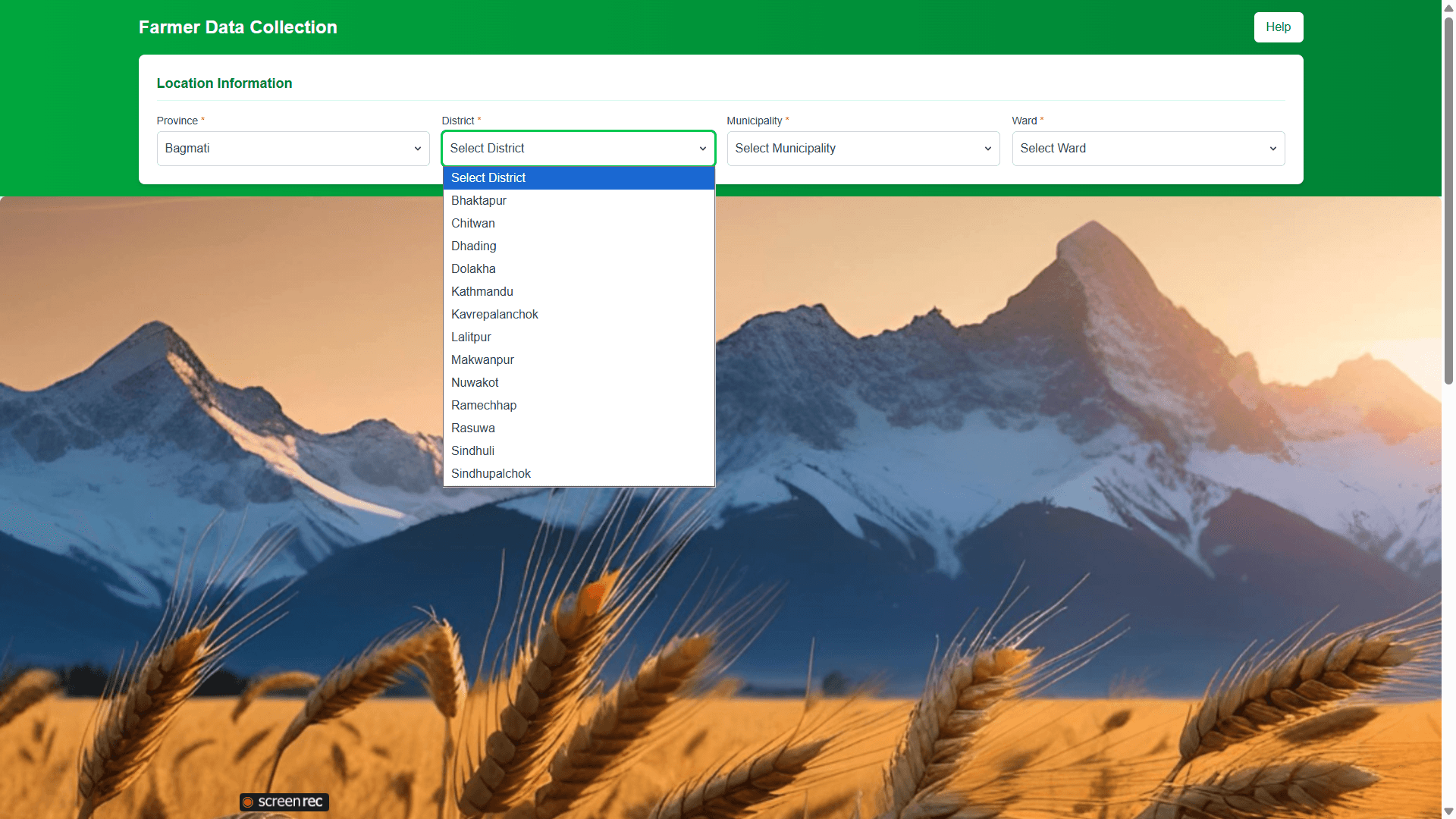Image resolution: width=1456 pixels, height=819 pixels.
Task: Open the Province dropdown showing Bagmati
Action: pos(293,149)
